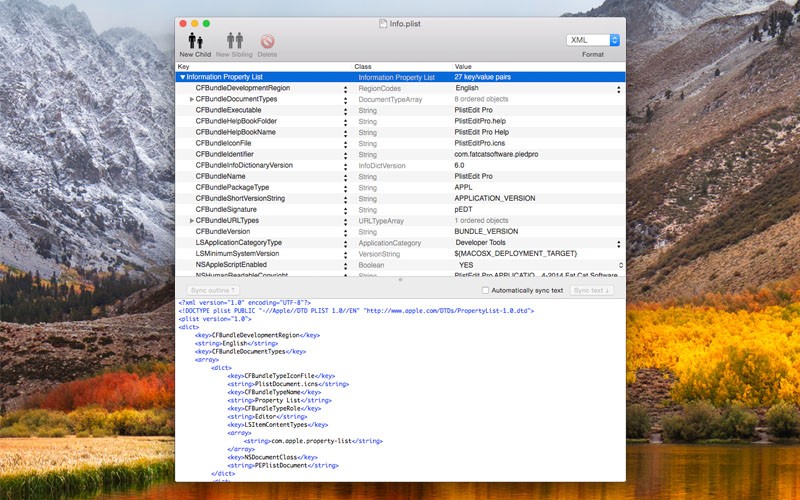The height and width of the screenshot is (500, 800).
Task: Click the DOCTYPE plist line in XML pane
Action: coord(356,311)
